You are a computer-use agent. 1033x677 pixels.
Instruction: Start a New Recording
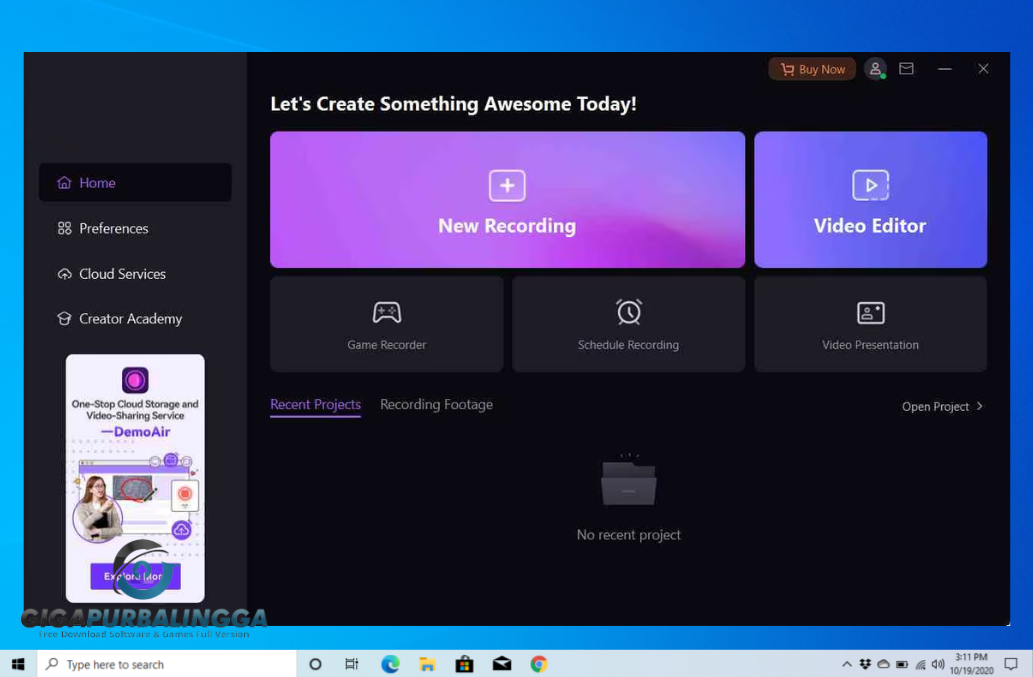[507, 199]
